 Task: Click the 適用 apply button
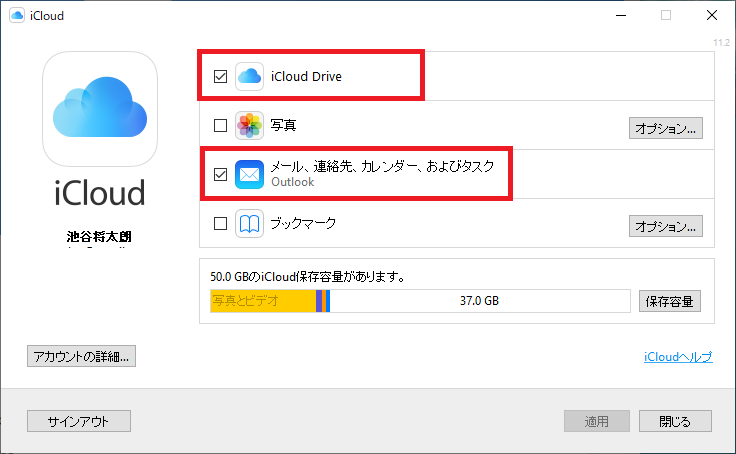click(x=597, y=421)
